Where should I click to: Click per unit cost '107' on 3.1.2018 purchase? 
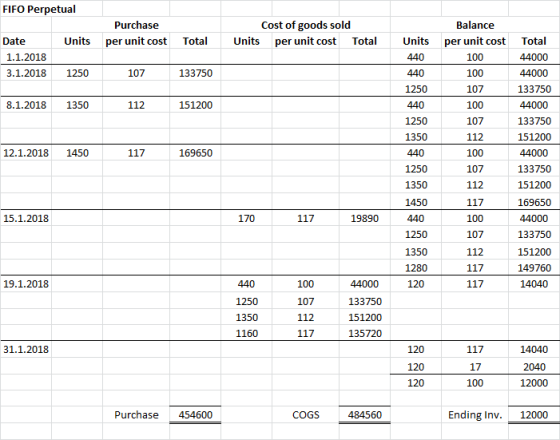136,73
